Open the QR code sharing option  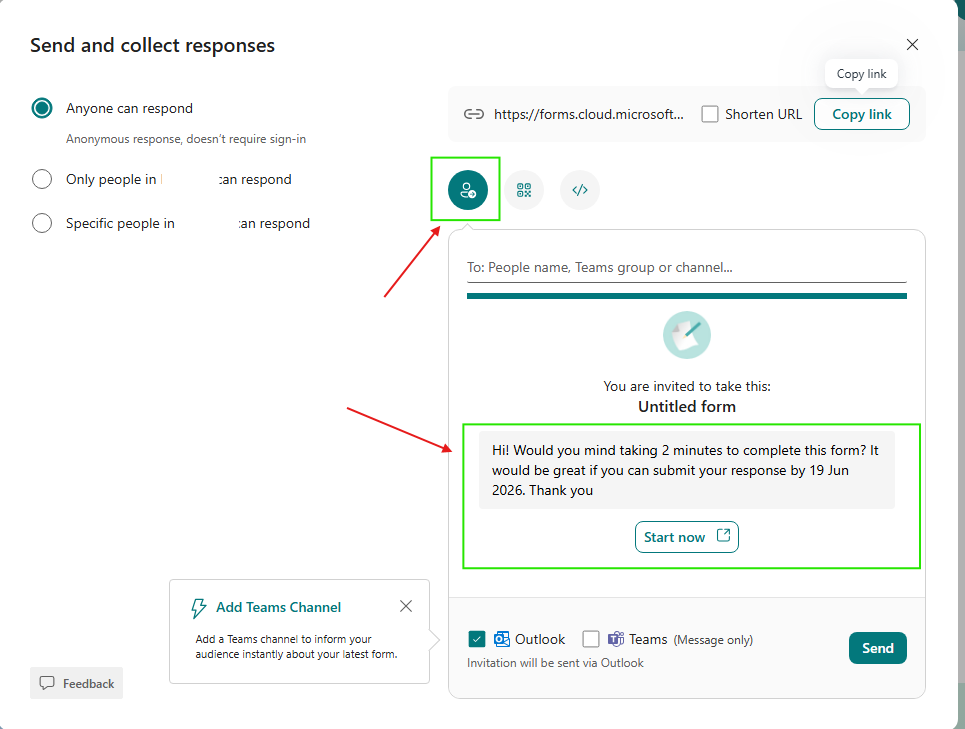[x=524, y=190]
